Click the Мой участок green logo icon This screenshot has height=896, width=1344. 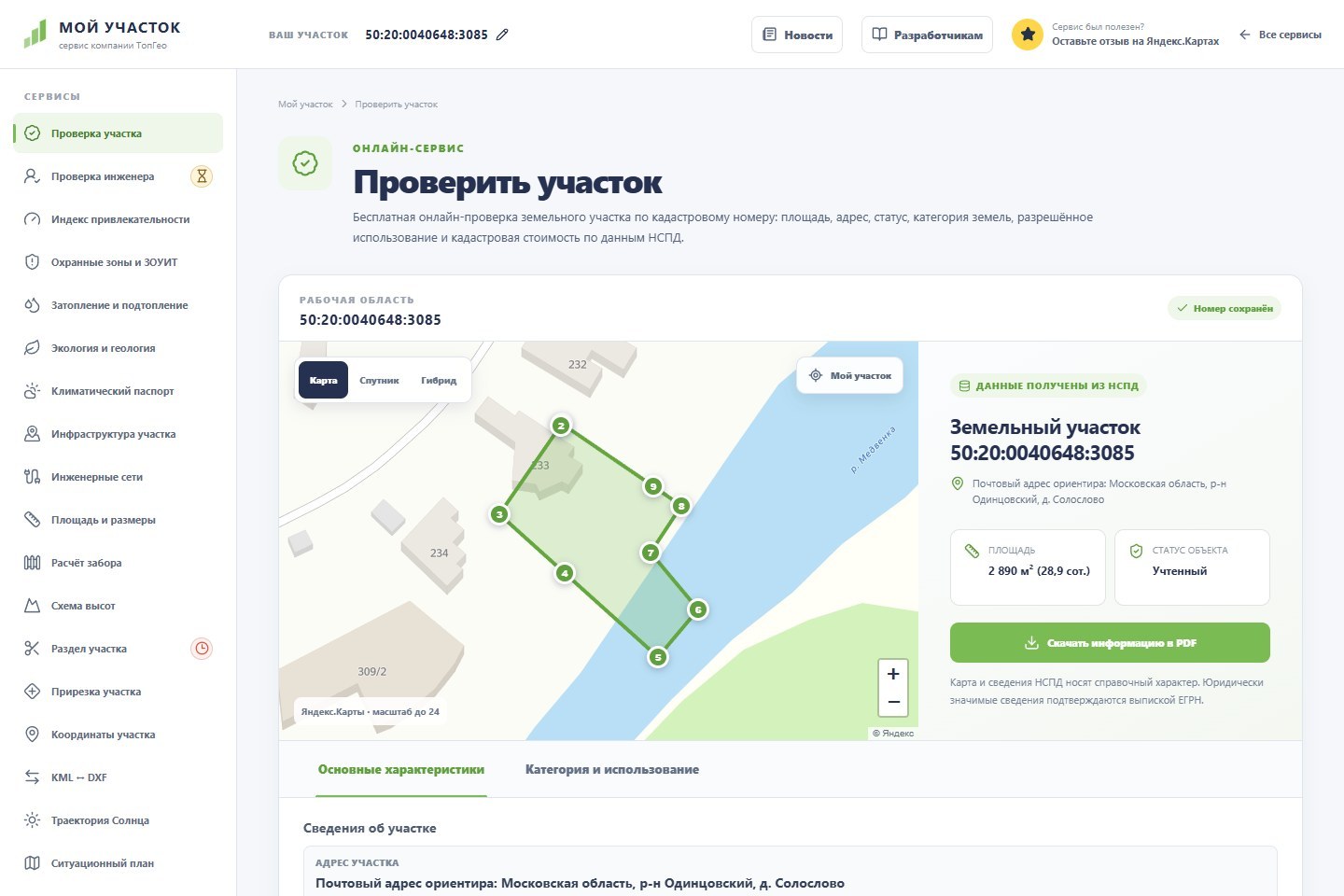tap(35, 35)
